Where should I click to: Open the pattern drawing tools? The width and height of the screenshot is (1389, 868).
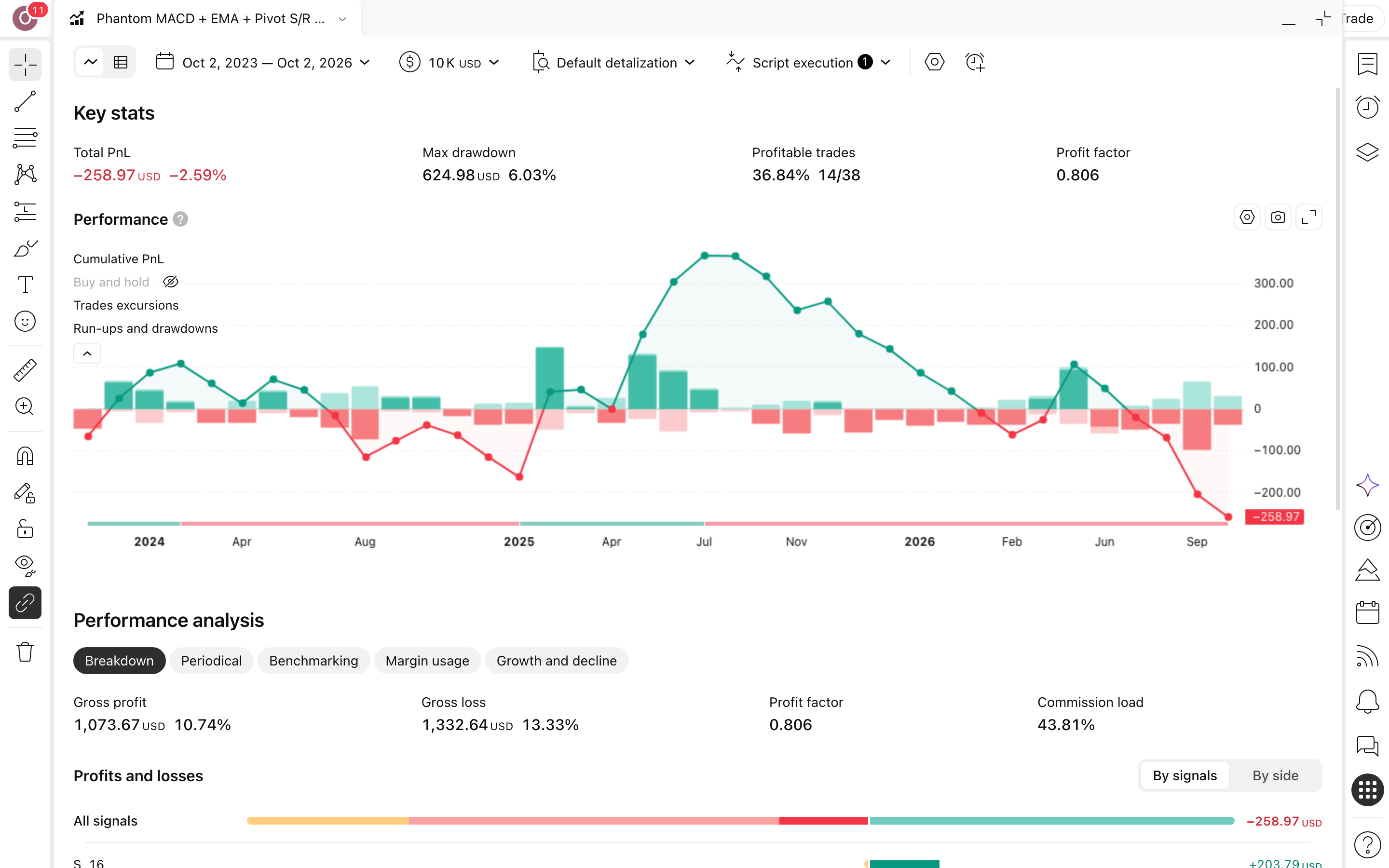pos(25,175)
